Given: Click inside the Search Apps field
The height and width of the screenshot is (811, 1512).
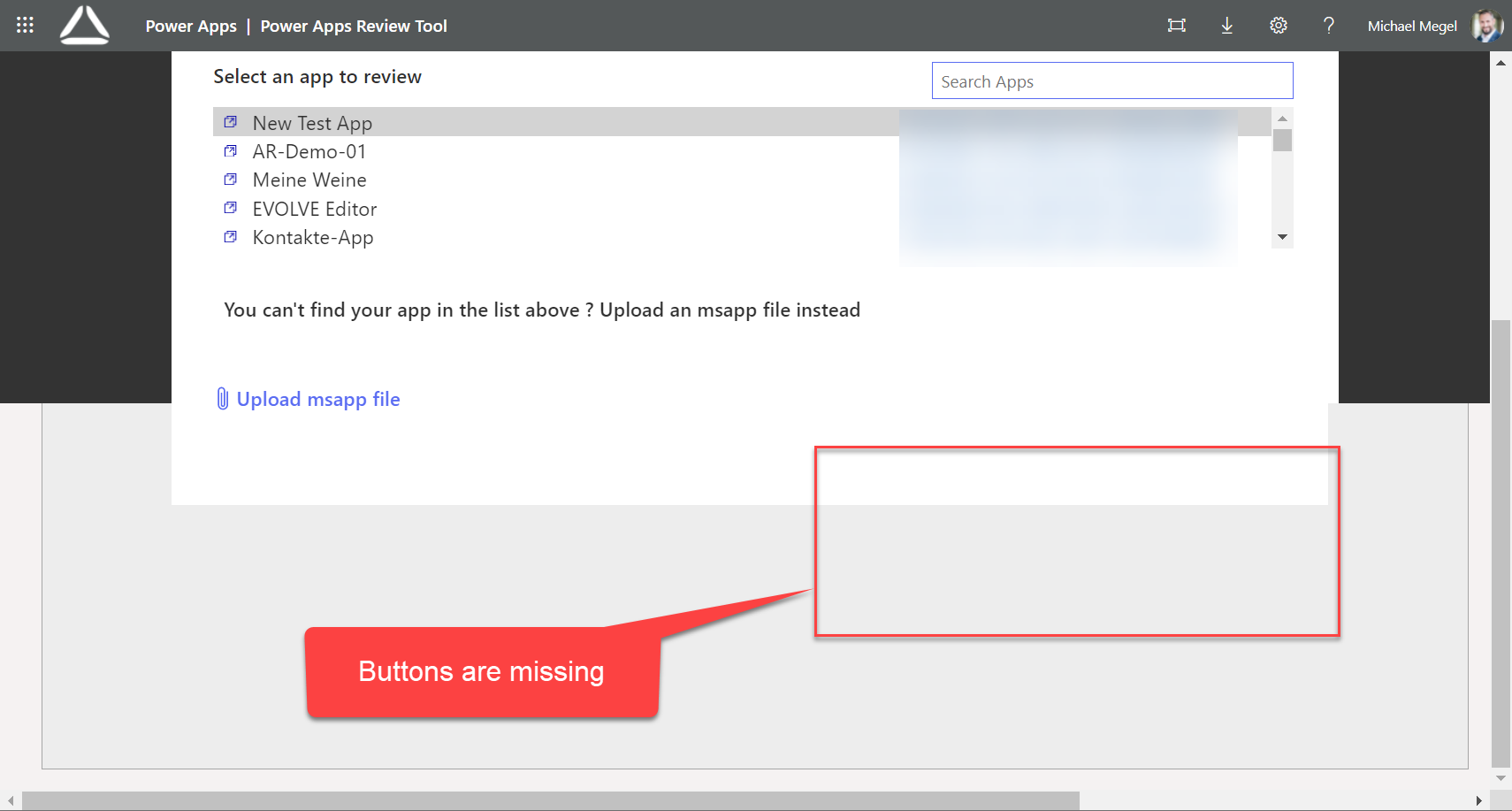Looking at the screenshot, I should pos(1112,80).
